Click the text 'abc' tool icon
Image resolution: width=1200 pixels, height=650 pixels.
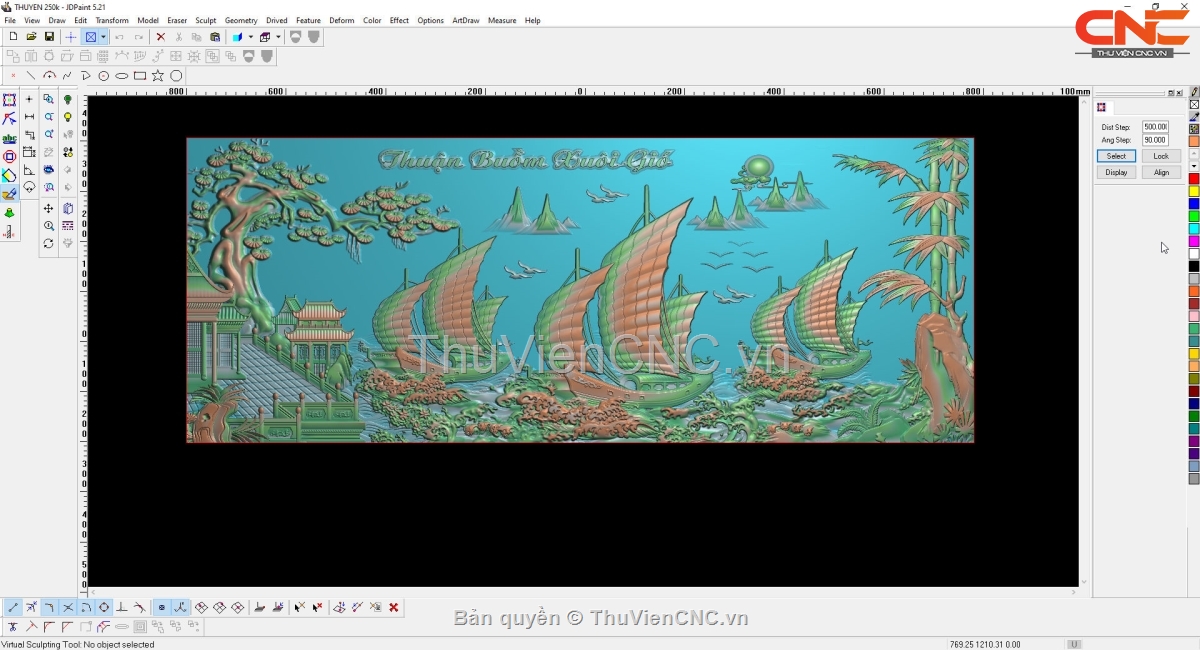click(9, 138)
